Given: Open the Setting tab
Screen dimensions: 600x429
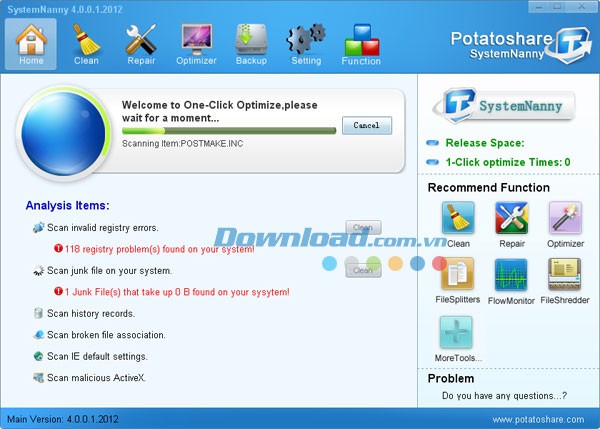Looking at the screenshot, I should [306, 44].
